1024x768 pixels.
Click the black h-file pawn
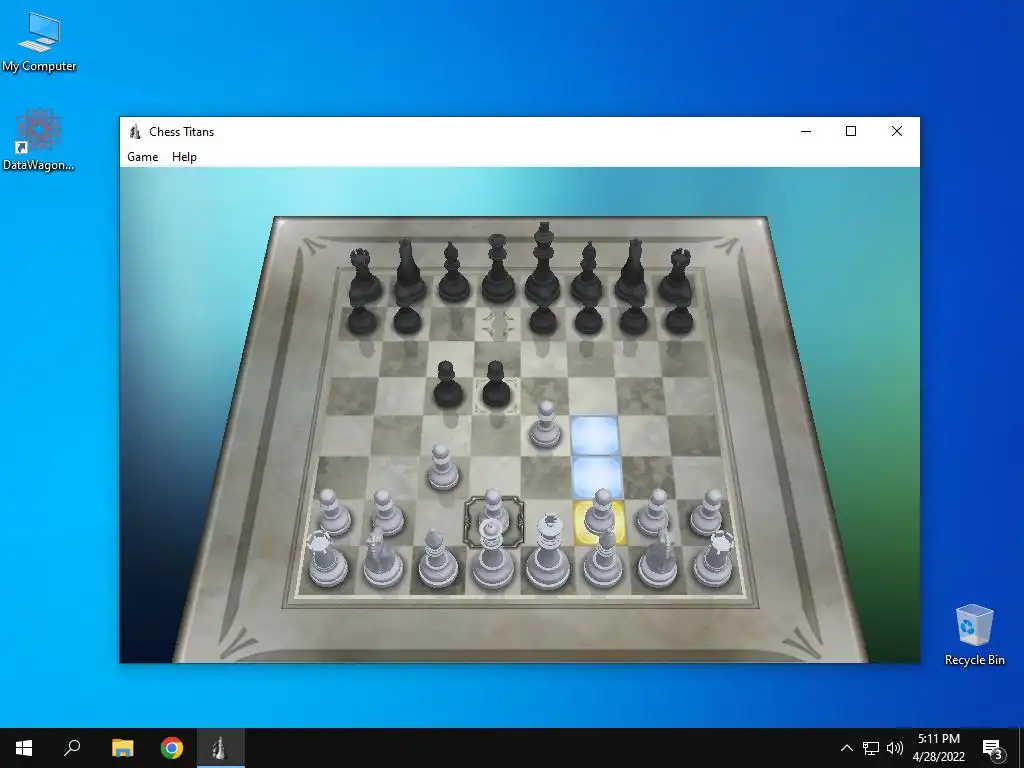679,320
